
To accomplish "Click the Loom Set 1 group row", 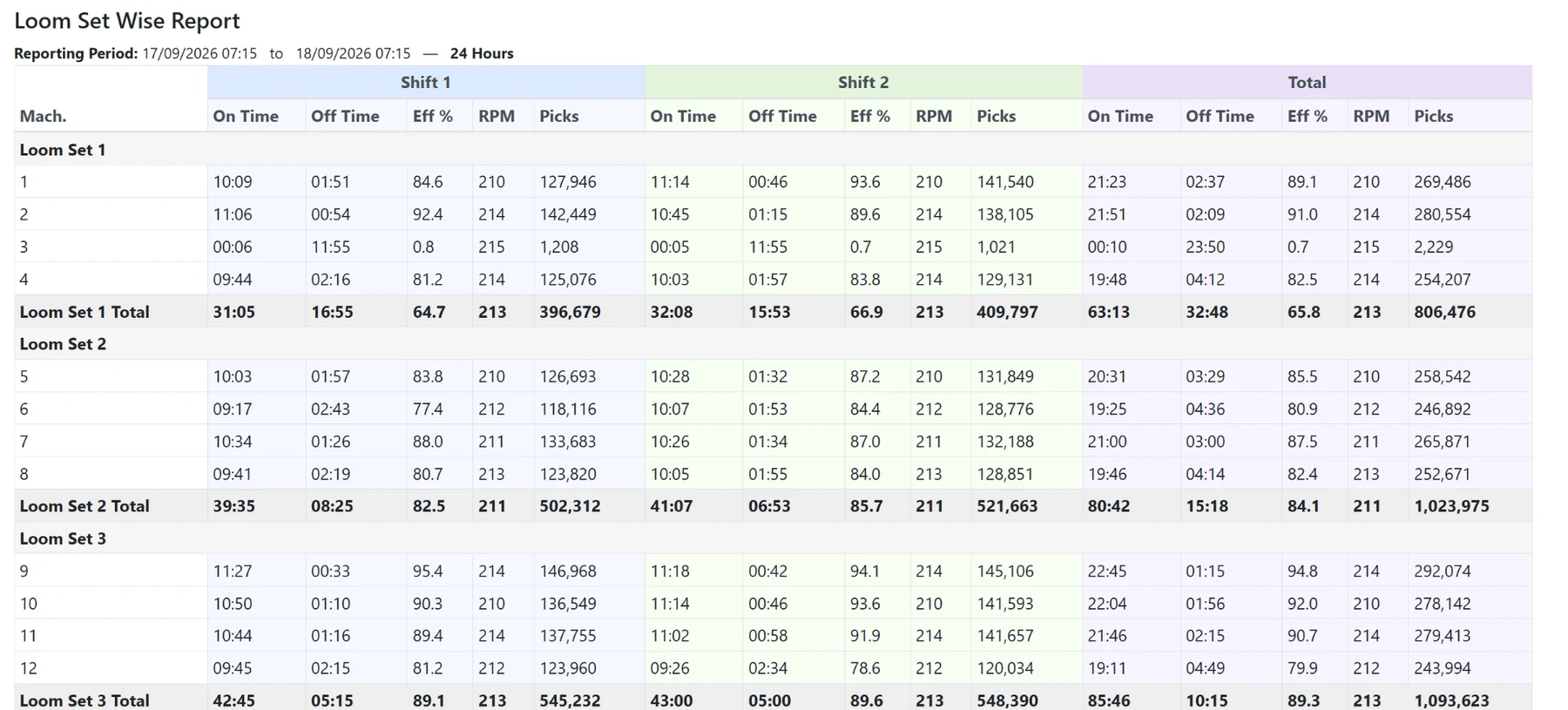I will point(773,150).
